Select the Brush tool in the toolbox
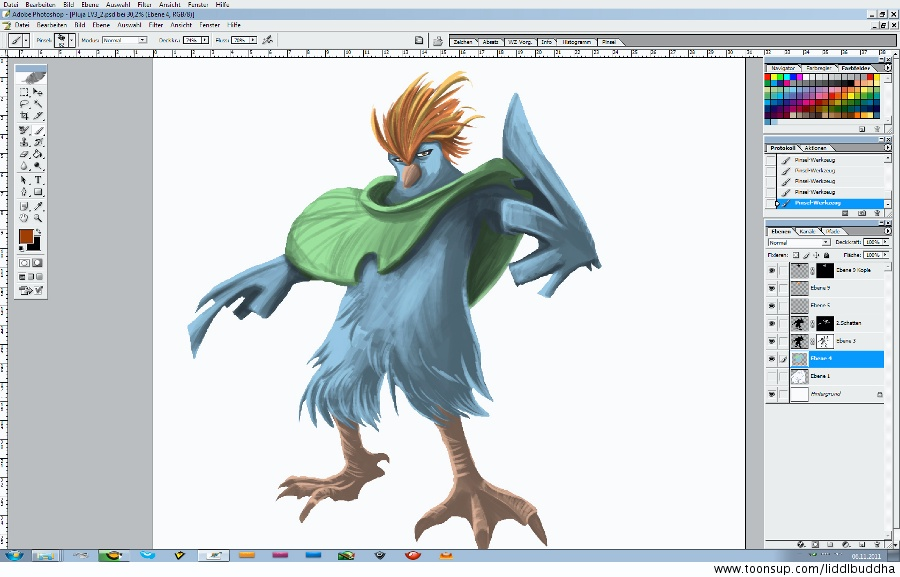This screenshot has width=900, height=577. coord(38,130)
